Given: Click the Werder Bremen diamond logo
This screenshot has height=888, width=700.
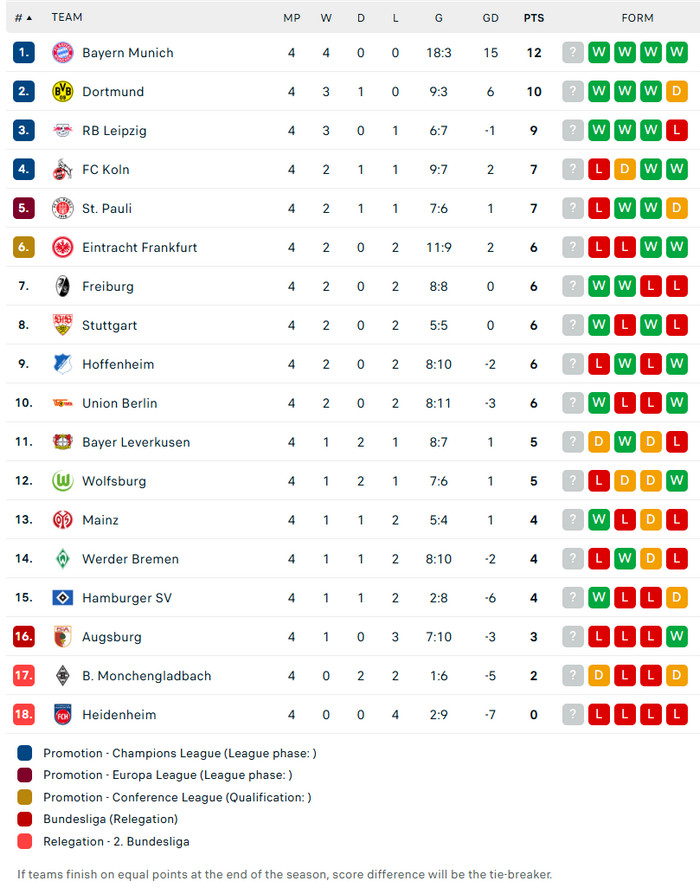Looking at the screenshot, I should pyautogui.click(x=63, y=559).
